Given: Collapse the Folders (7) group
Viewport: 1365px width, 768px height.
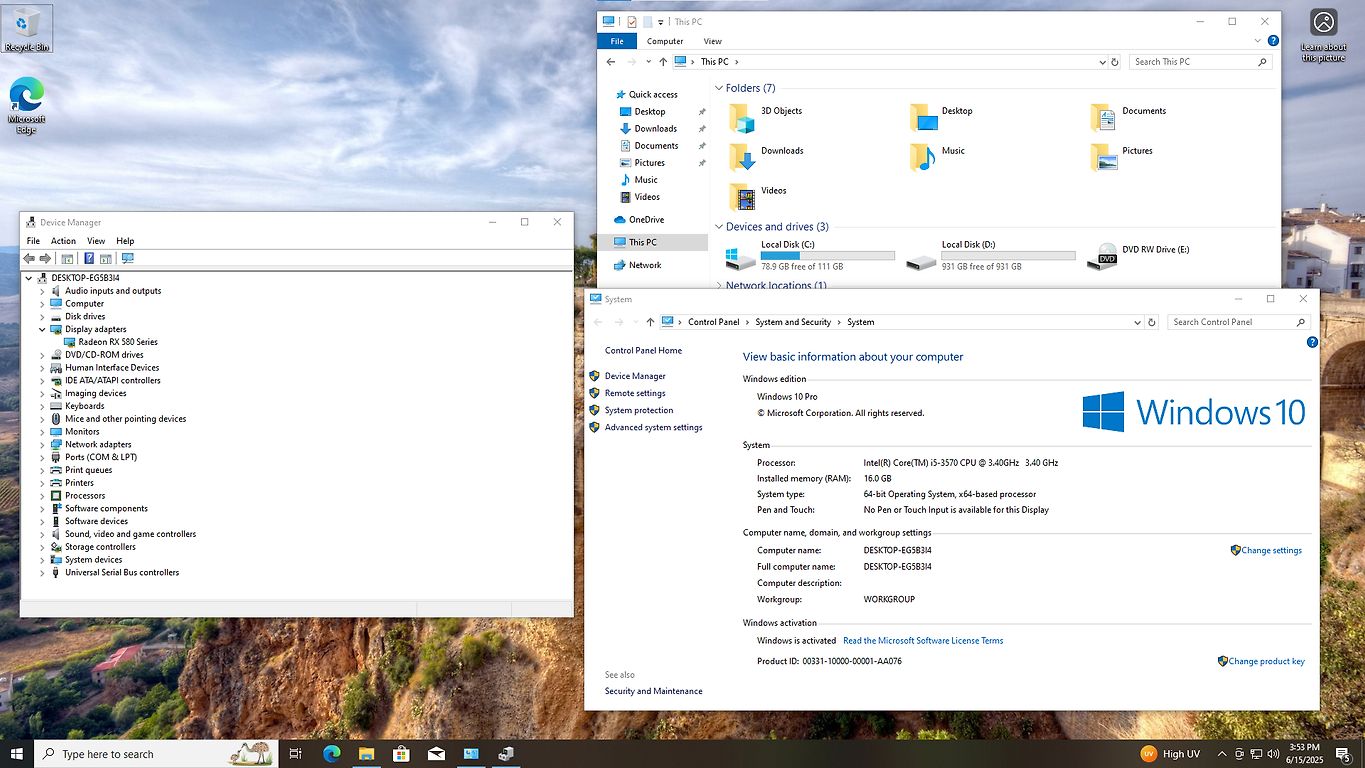Looking at the screenshot, I should point(718,88).
